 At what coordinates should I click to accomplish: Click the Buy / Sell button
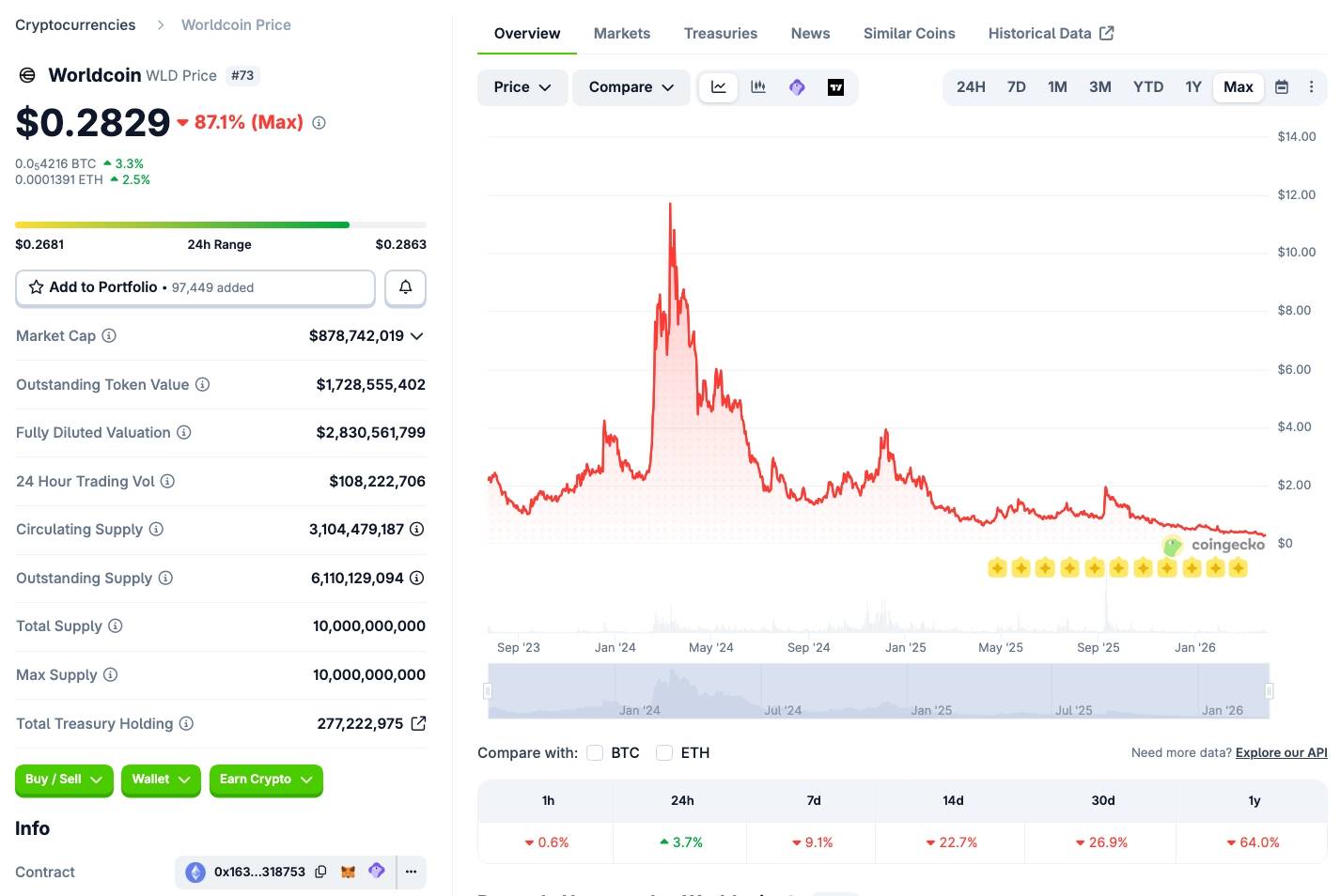[63, 780]
